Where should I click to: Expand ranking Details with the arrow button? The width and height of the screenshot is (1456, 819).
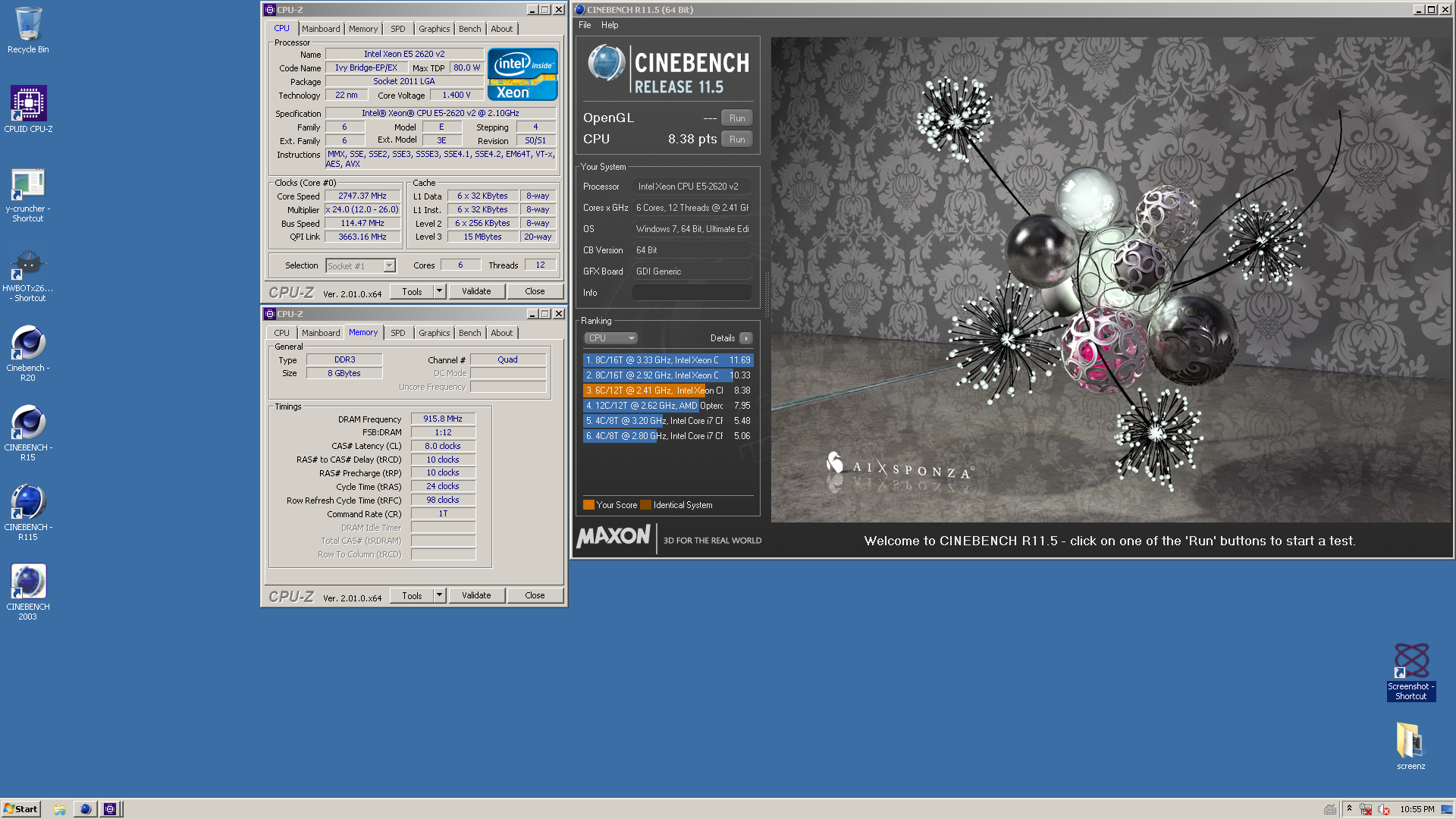pyautogui.click(x=746, y=338)
